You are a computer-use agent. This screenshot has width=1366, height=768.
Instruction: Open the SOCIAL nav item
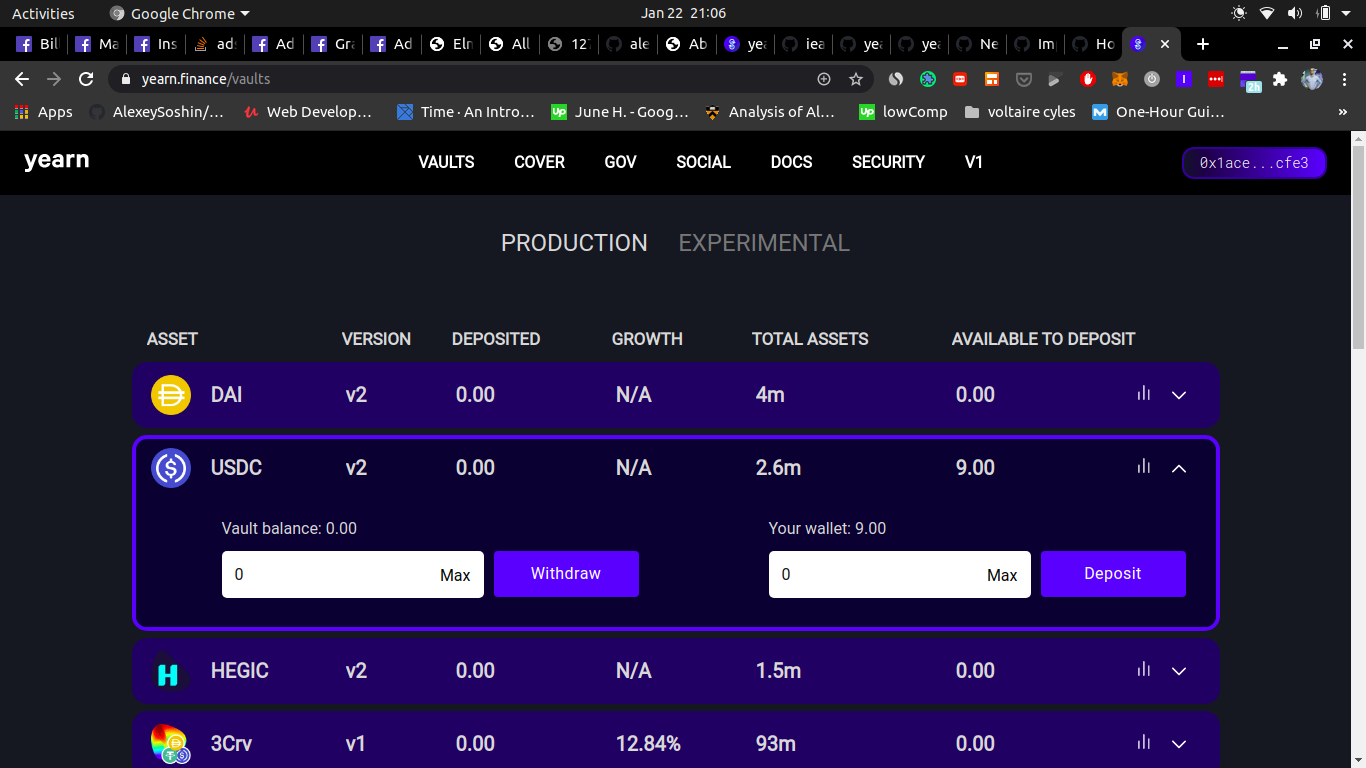click(703, 162)
